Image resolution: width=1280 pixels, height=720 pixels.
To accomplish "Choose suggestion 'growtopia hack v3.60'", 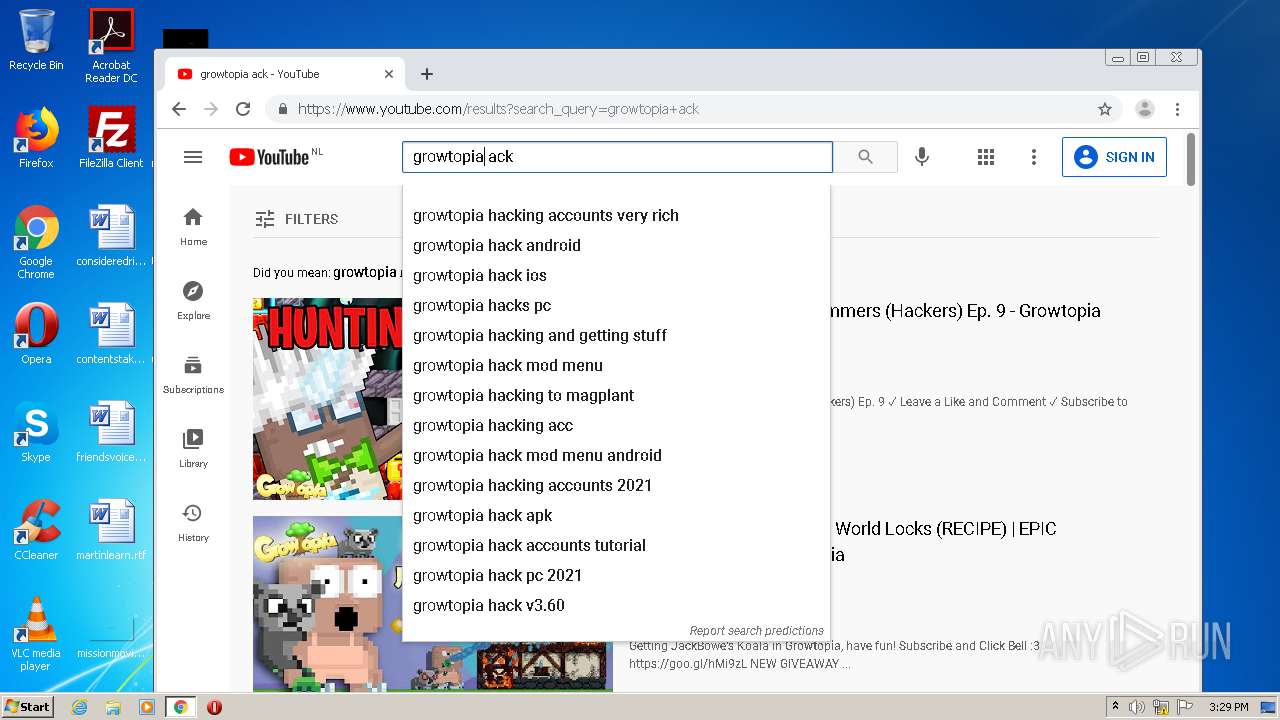I will click(616, 605).
